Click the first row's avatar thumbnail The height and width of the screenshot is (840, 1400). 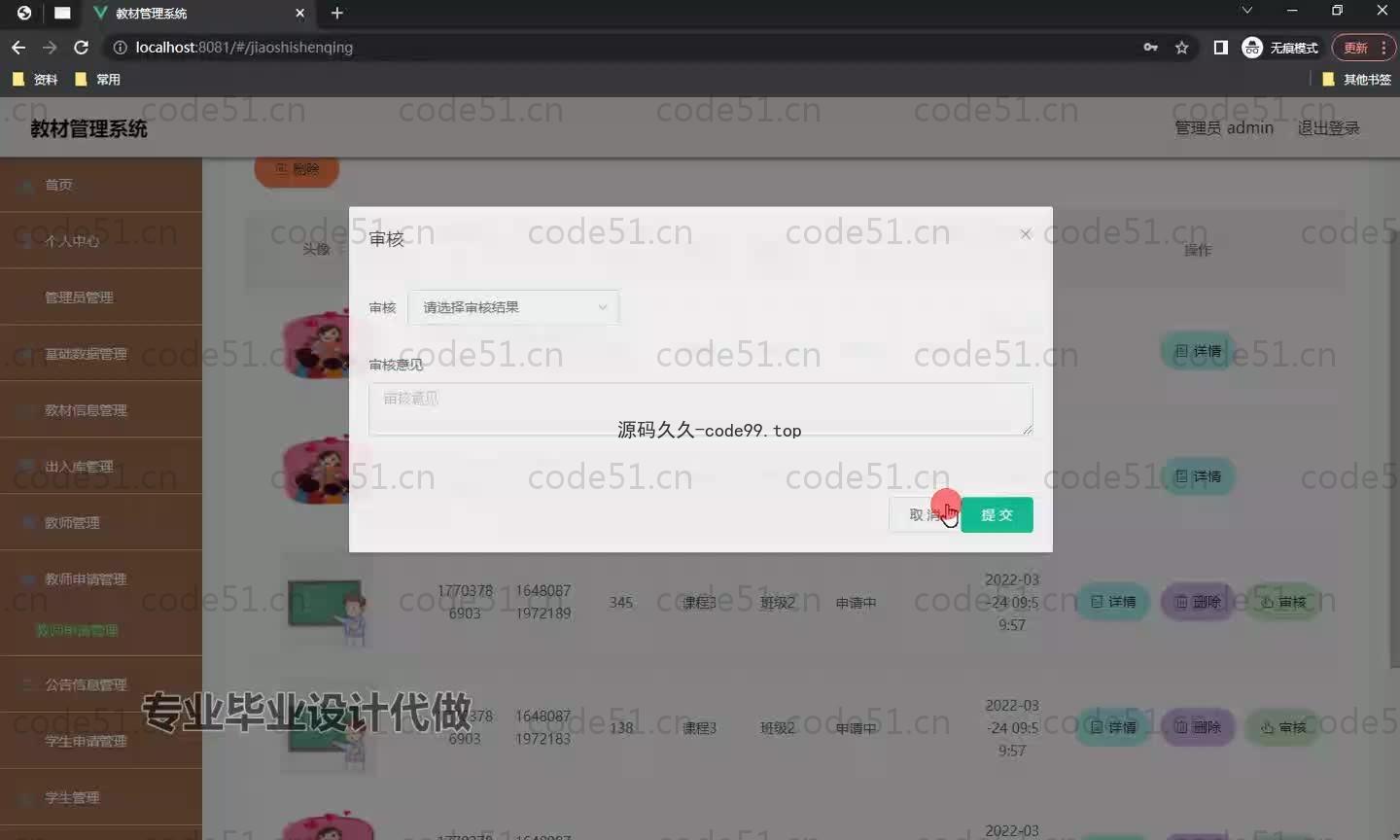pos(316,344)
